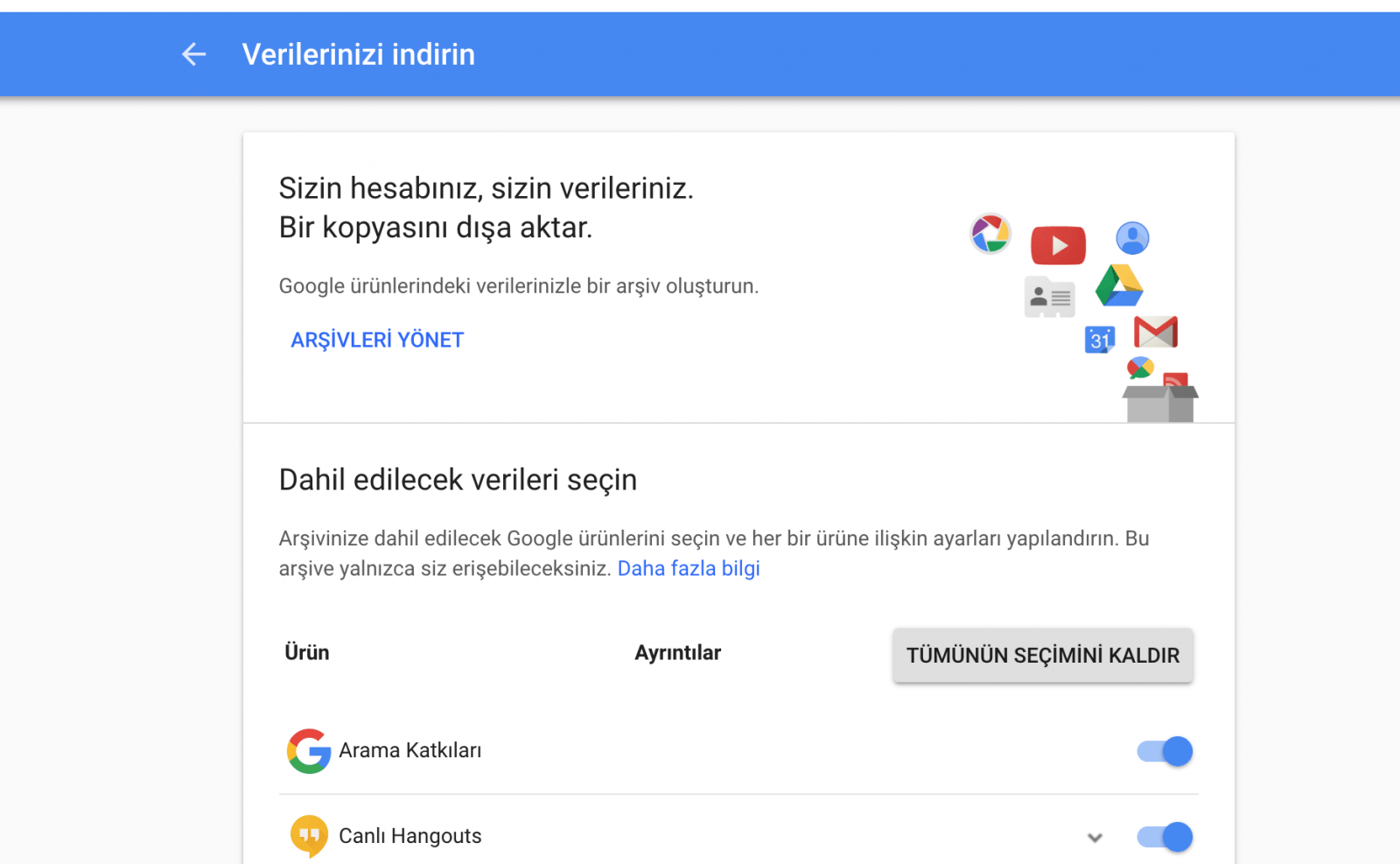The width and height of the screenshot is (1400, 864).
Task: Select the Arama Katkıları product label
Action: coord(410,750)
